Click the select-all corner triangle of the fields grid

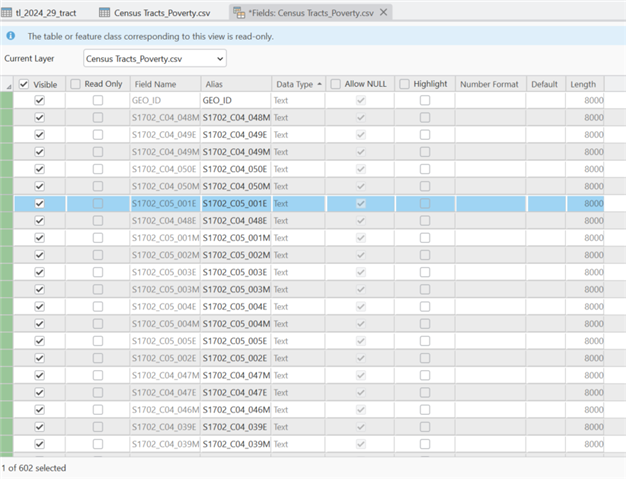[x=8, y=86]
